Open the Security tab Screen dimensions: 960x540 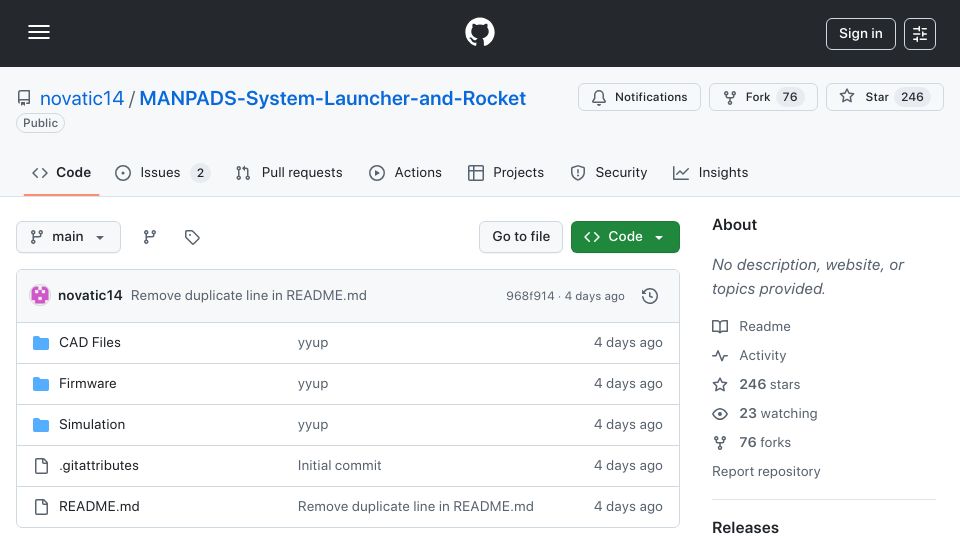point(609,173)
